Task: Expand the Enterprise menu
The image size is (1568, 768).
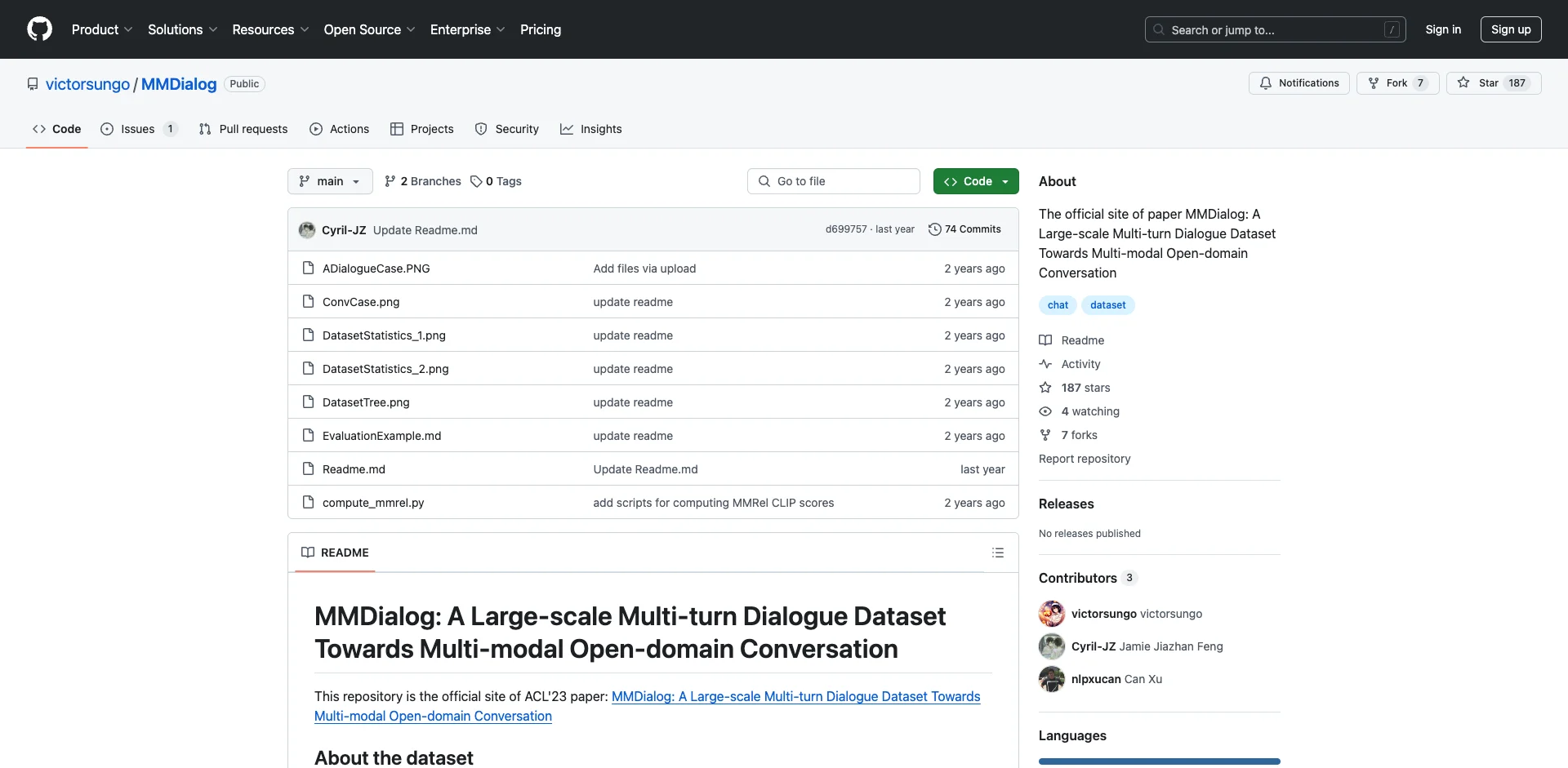Action: [468, 29]
